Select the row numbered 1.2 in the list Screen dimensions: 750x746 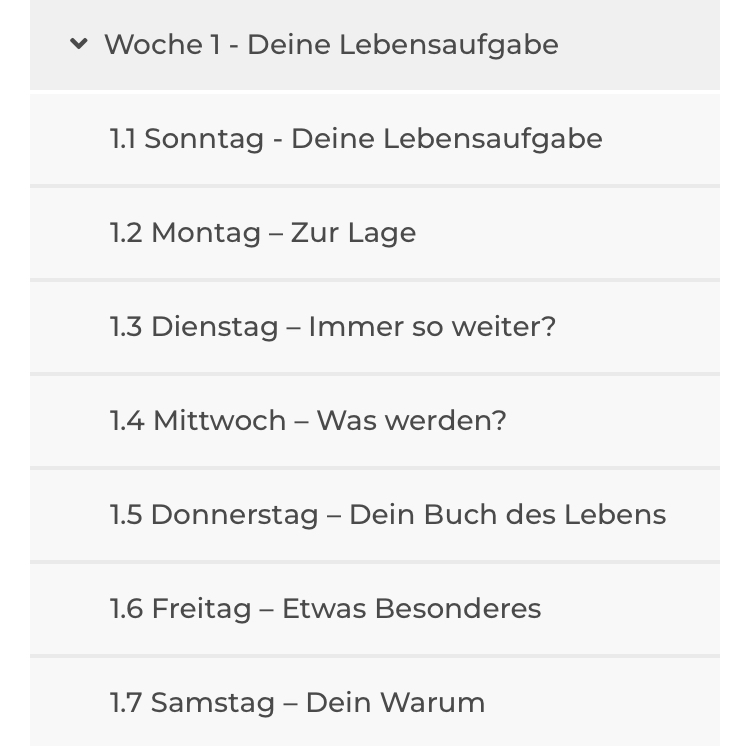click(x=375, y=233)
